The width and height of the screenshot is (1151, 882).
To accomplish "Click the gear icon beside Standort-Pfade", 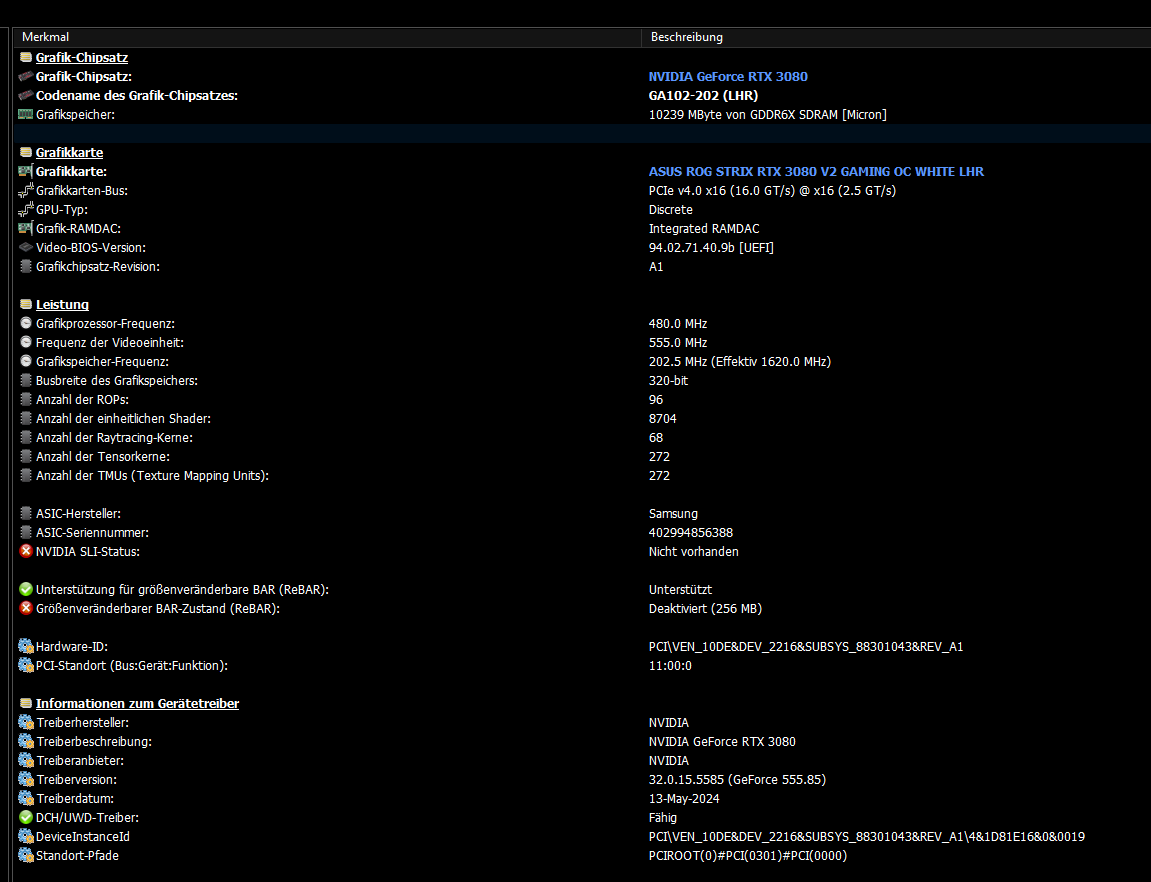I will 26,855.
